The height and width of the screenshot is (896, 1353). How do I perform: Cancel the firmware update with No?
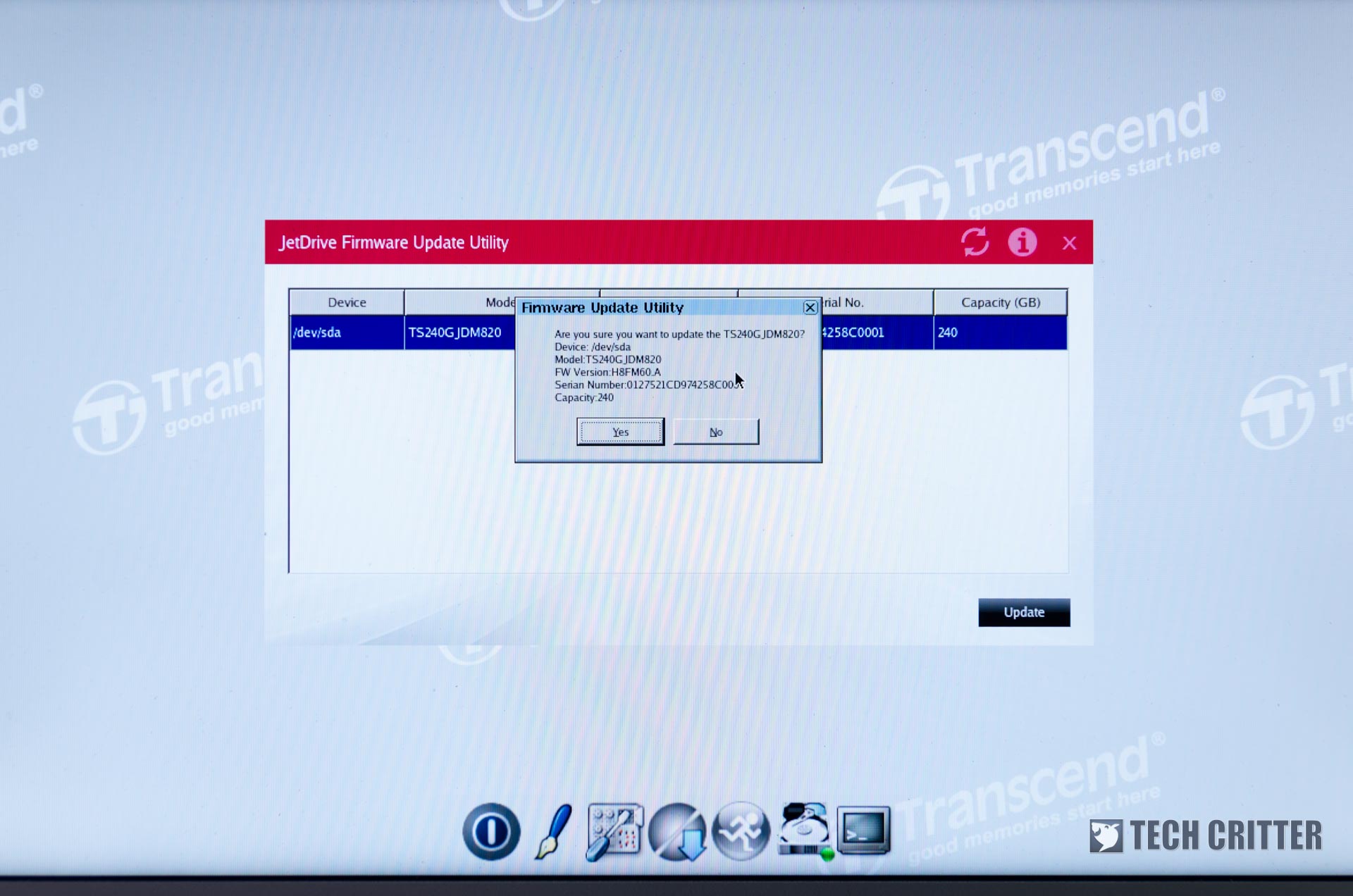click(716, 432)
